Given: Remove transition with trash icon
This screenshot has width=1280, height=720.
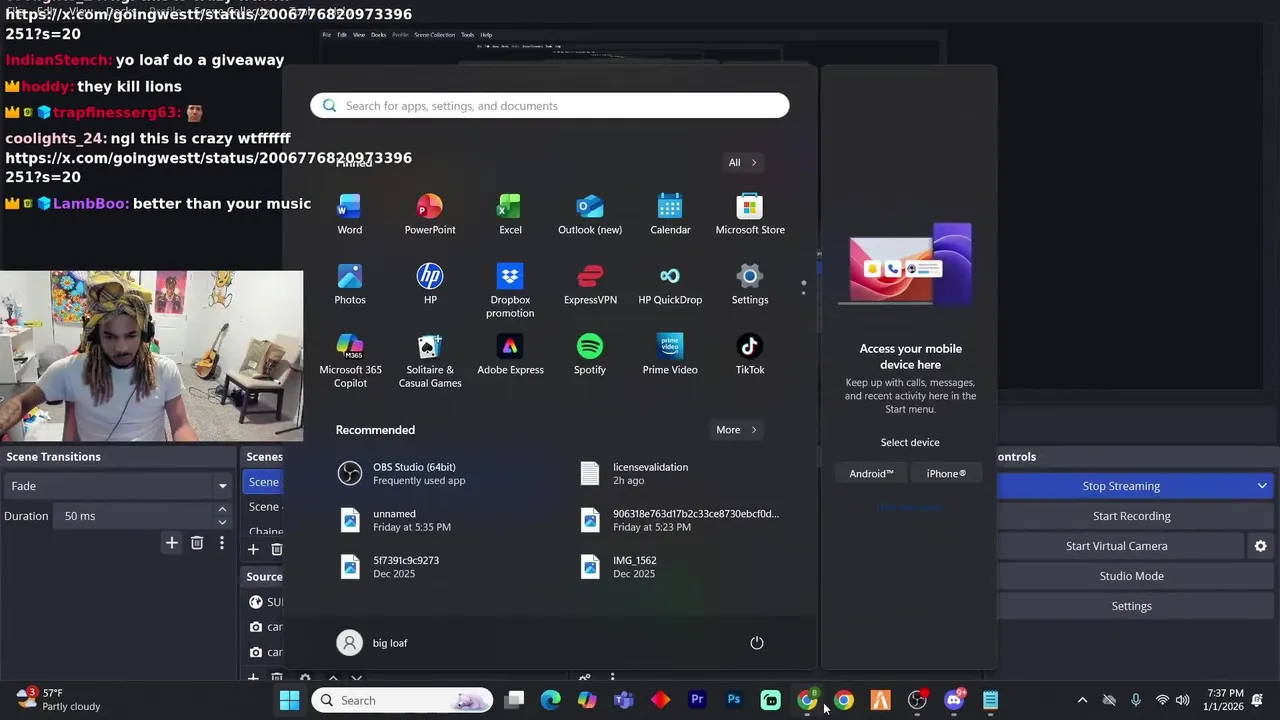Looking at the screenshot, I should (197, 542).
